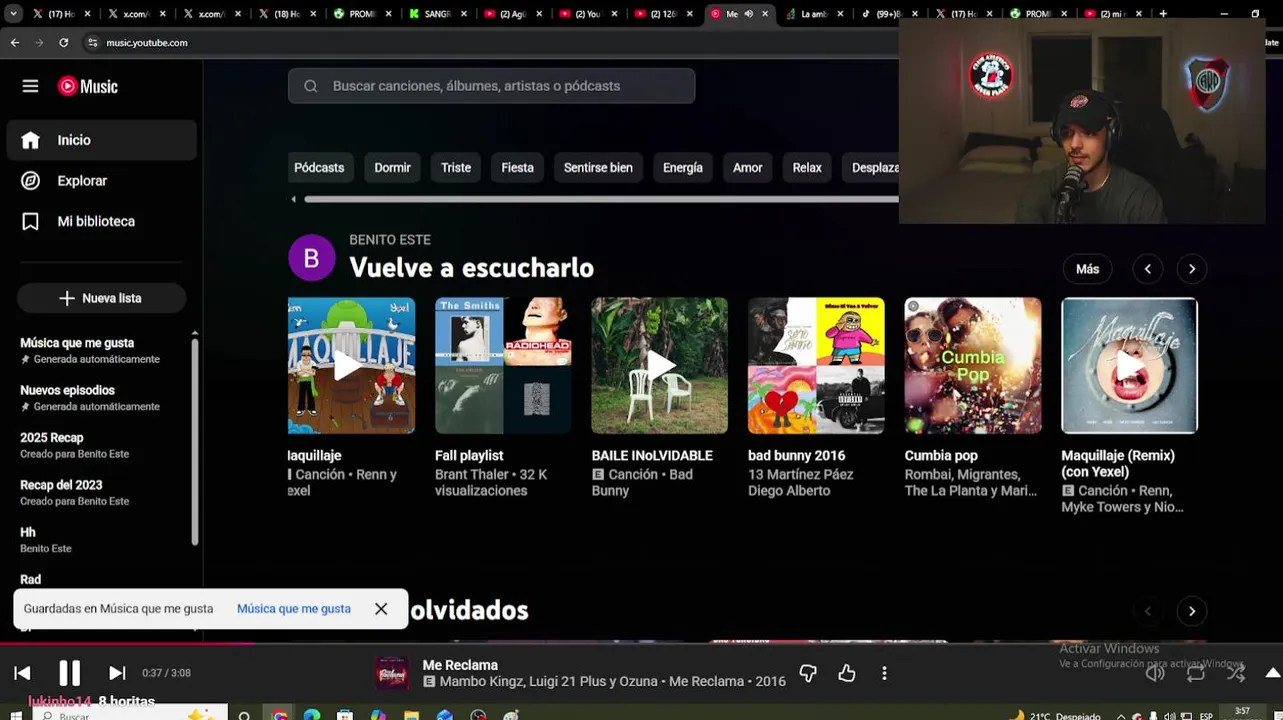Next arrow in the olvidados carousel
The image size is (1283, 720).
click(x=1192, y=611)
